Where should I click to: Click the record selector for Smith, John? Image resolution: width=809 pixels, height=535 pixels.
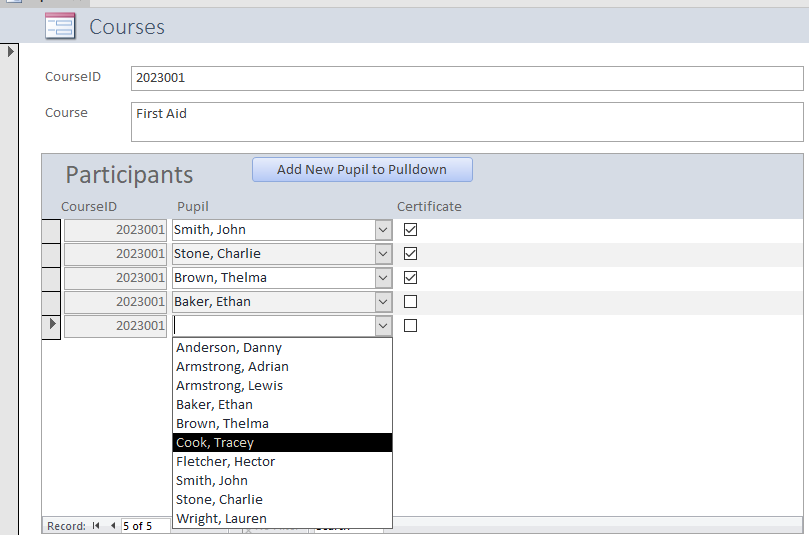pyautogui.click(x=51, y=230)
